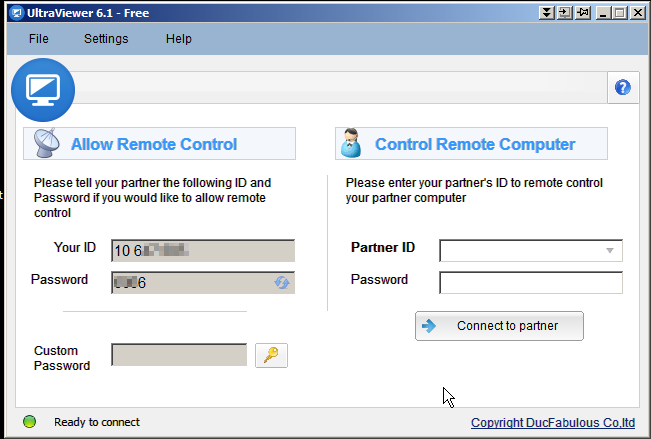Click the Custom Password input field
This screenshot has width=651, height=439.
coord(179,355)
